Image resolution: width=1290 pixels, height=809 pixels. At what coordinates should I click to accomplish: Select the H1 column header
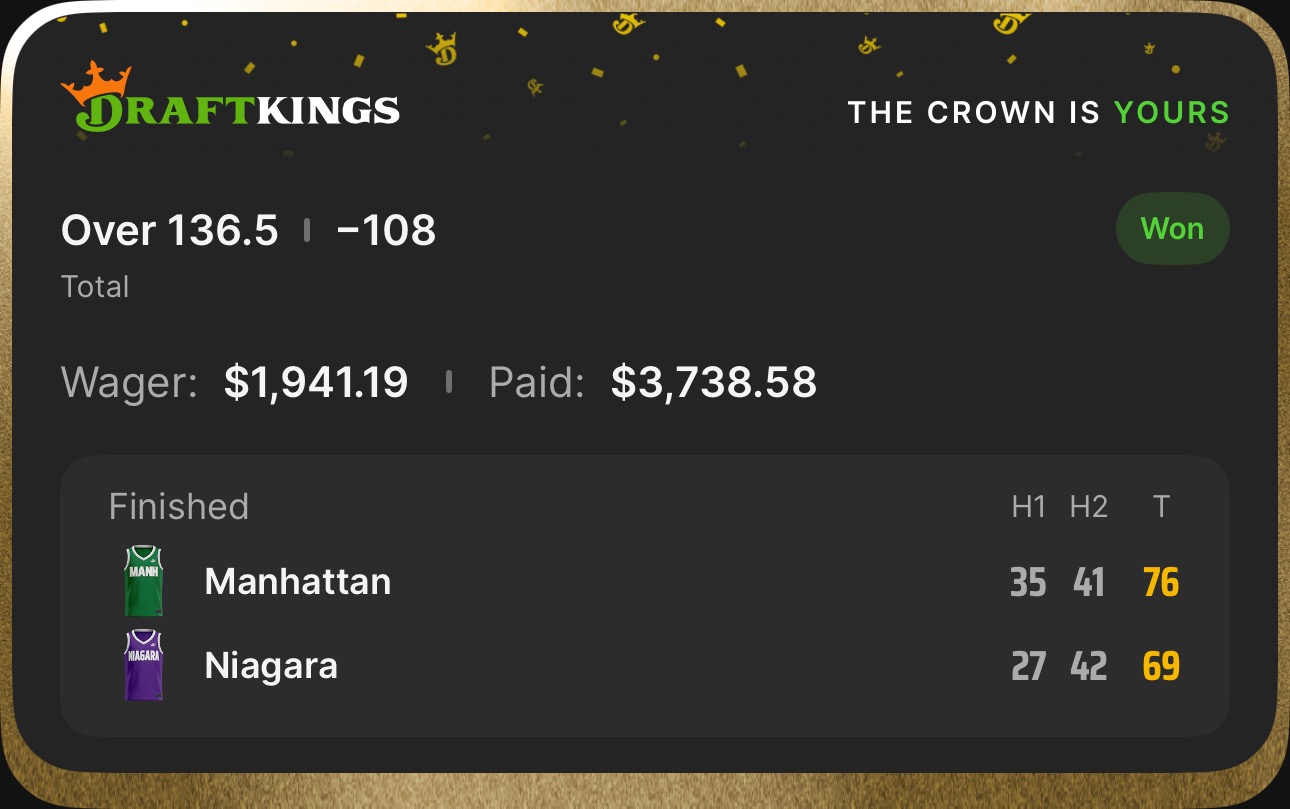point(1028,508)
